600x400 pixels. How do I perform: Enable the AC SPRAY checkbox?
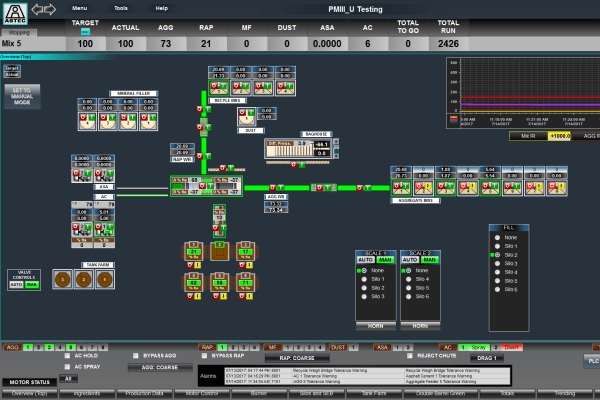point(67,367)
